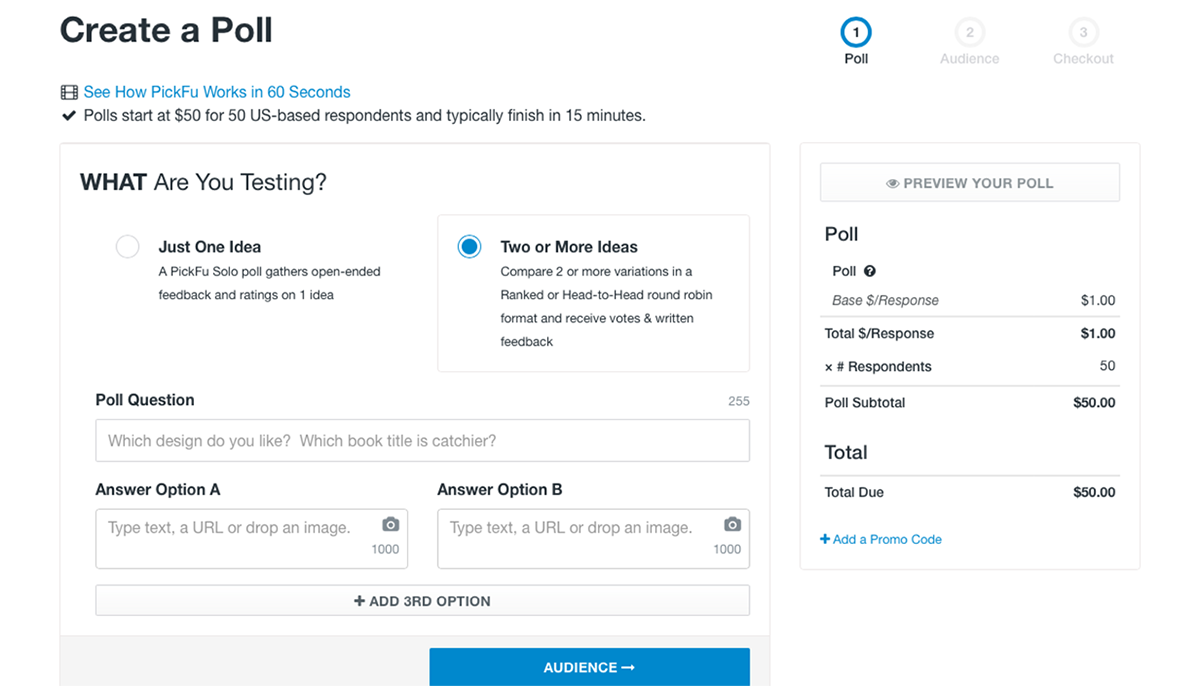1200x686 pixels.
Task: Click the Add 3rd Option button
Action: pyautogui.click(x=422, y=601)
